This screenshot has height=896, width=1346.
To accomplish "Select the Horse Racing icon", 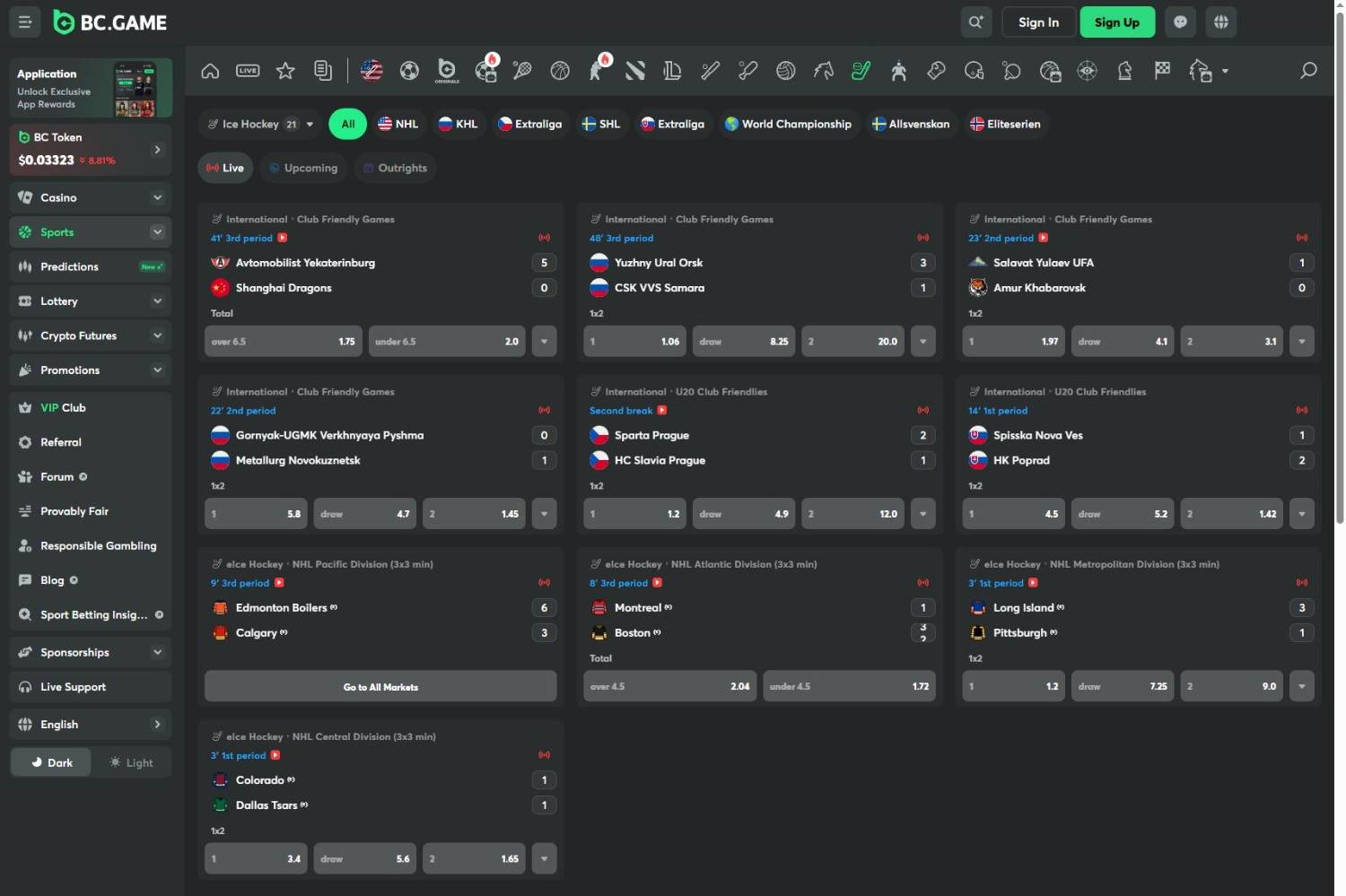I will coord(824,71).
